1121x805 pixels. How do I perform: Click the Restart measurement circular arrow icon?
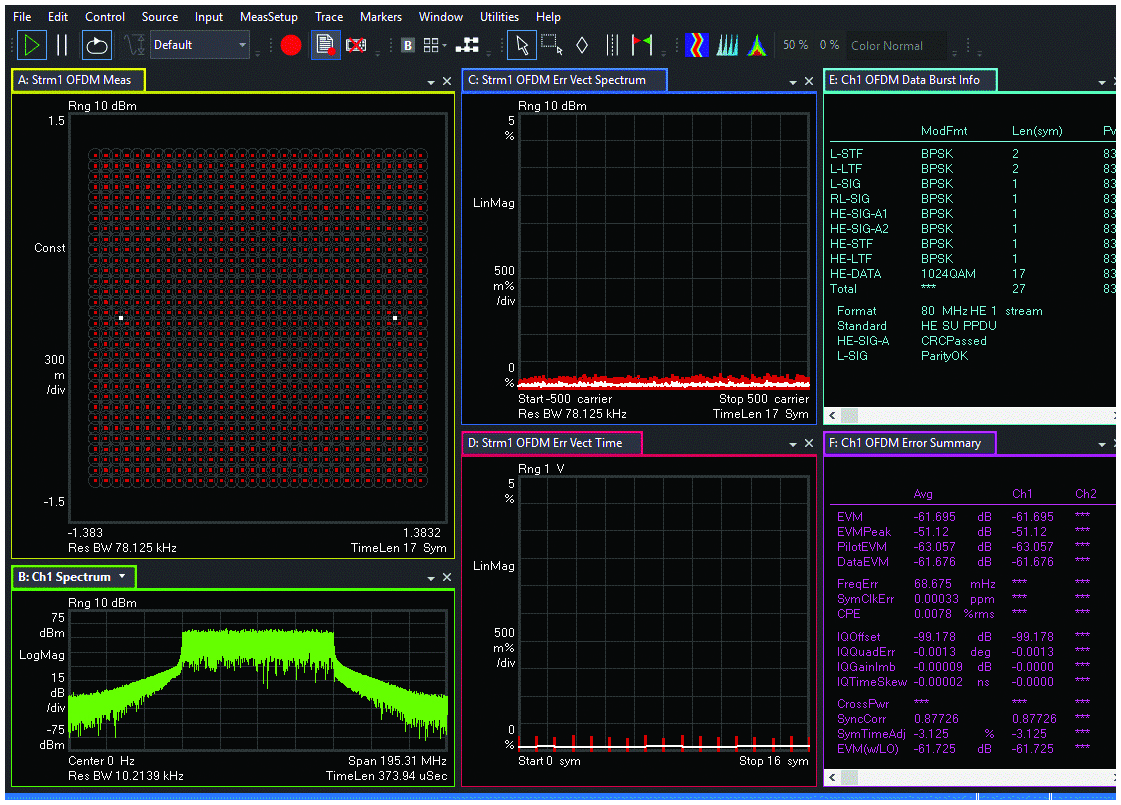pos(96,45)
